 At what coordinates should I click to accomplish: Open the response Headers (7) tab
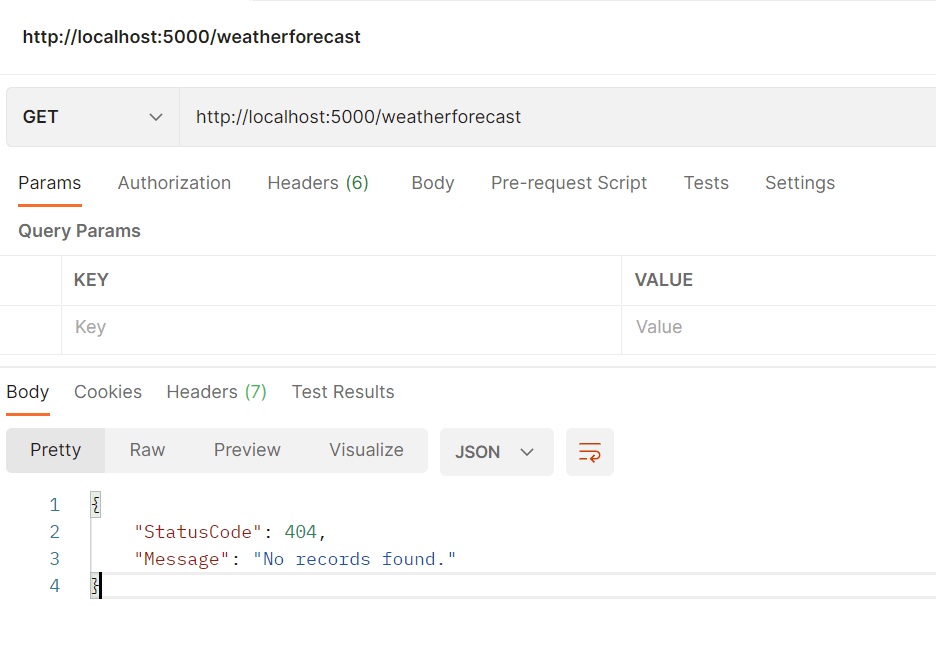(x=216, y=392)
